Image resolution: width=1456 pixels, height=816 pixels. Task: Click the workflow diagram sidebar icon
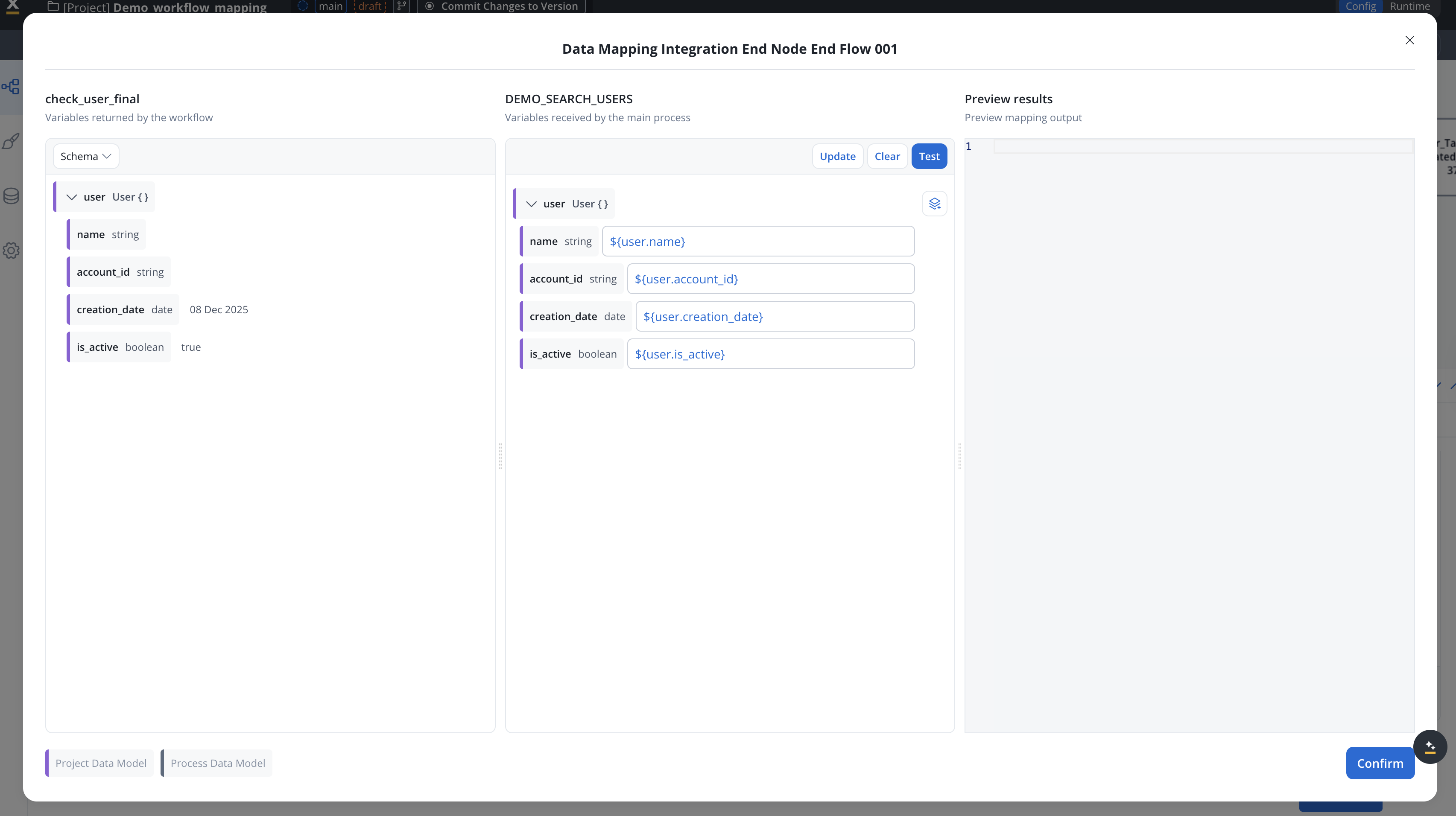[x=11, y=87]
